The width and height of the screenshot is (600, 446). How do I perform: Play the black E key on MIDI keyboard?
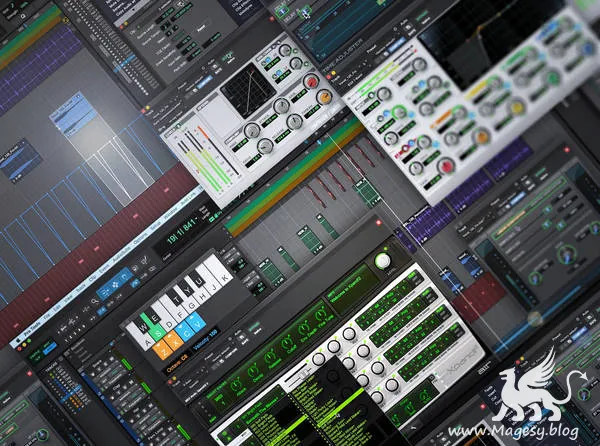pos(155,317)
